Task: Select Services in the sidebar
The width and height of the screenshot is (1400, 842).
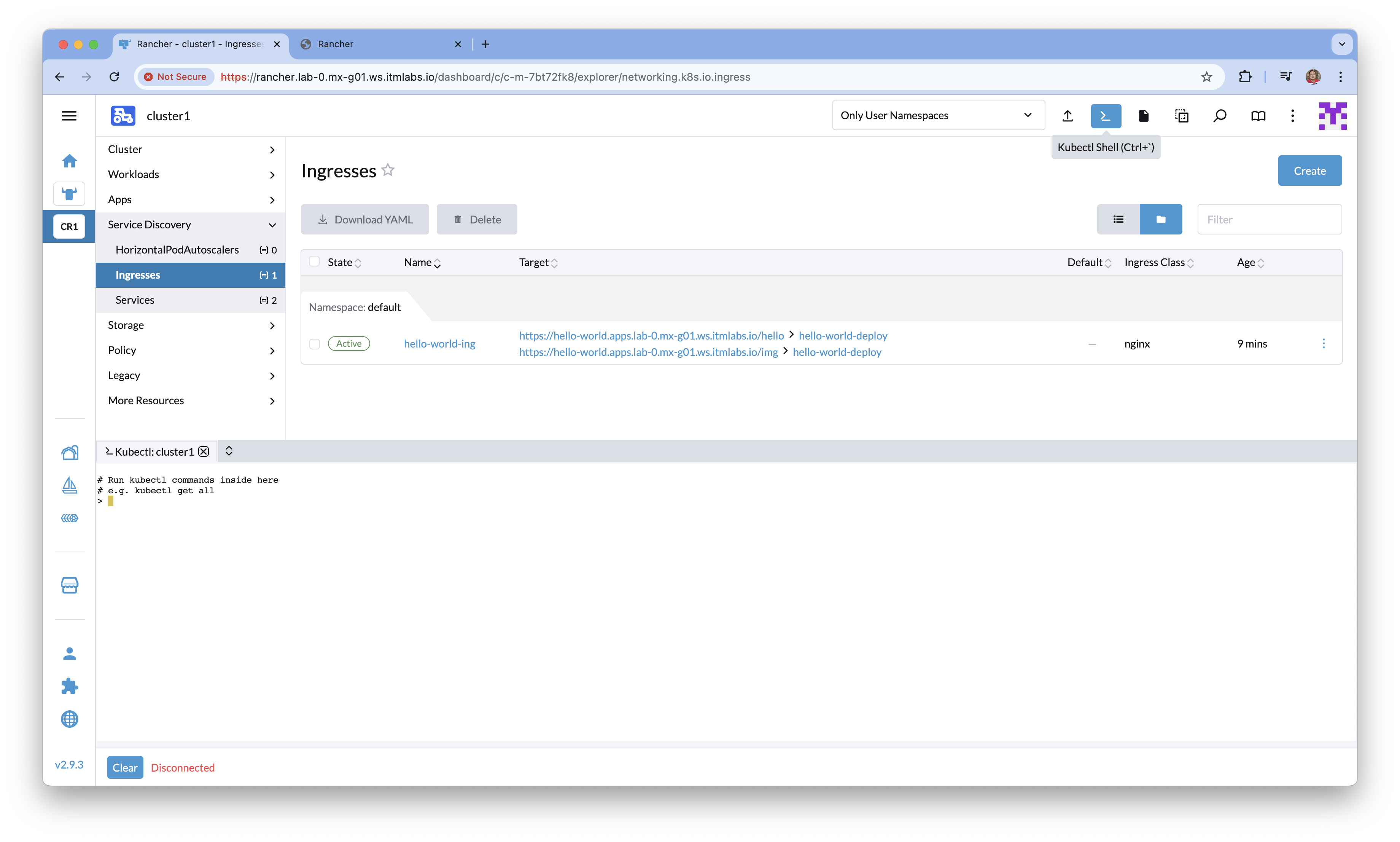Action: (x=135, y=300)
